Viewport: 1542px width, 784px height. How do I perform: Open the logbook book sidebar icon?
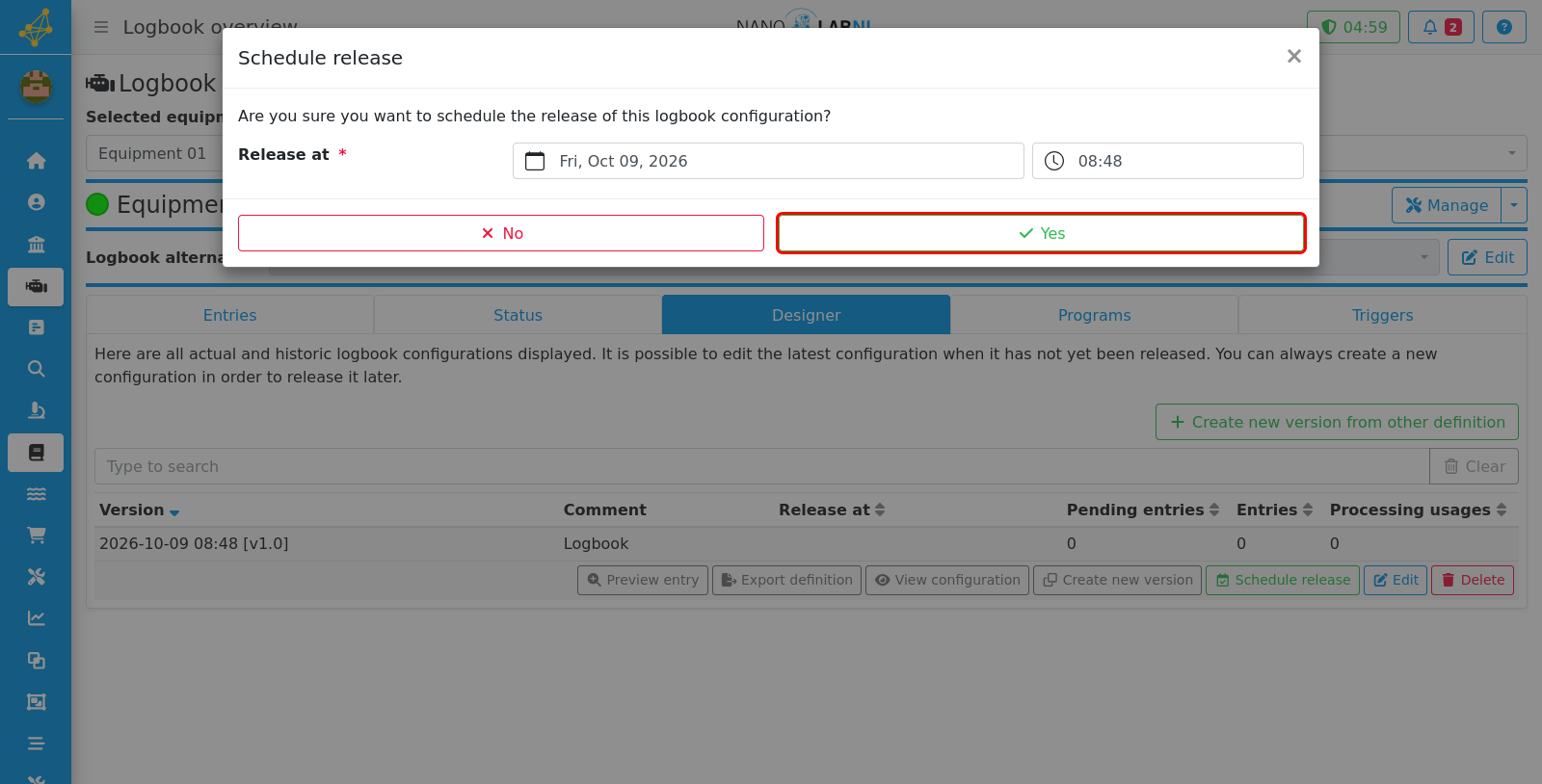(x=36, y=453)
